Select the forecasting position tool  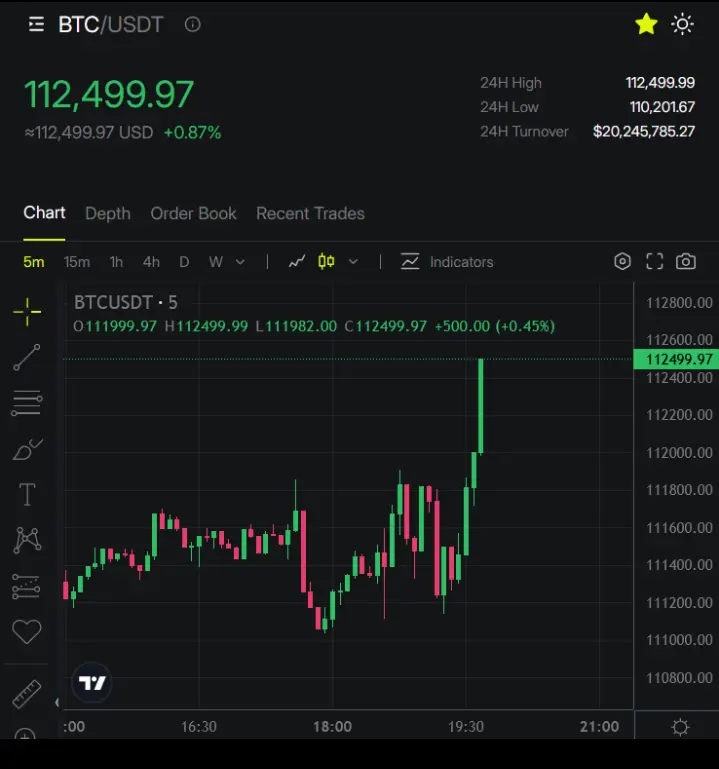coord(26,587)
